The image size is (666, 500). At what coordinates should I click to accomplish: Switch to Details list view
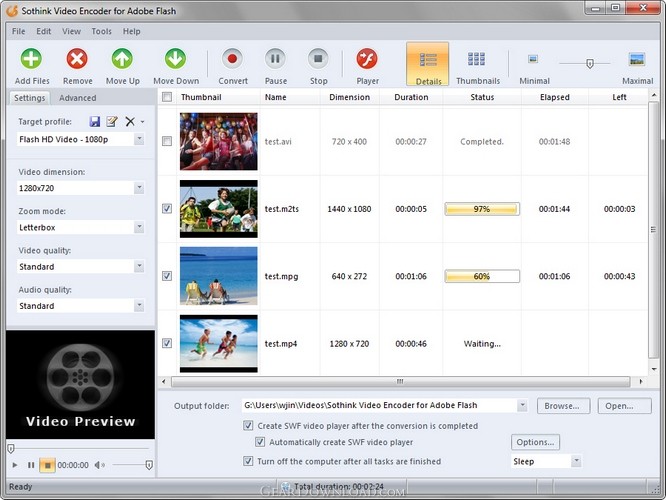428,64
